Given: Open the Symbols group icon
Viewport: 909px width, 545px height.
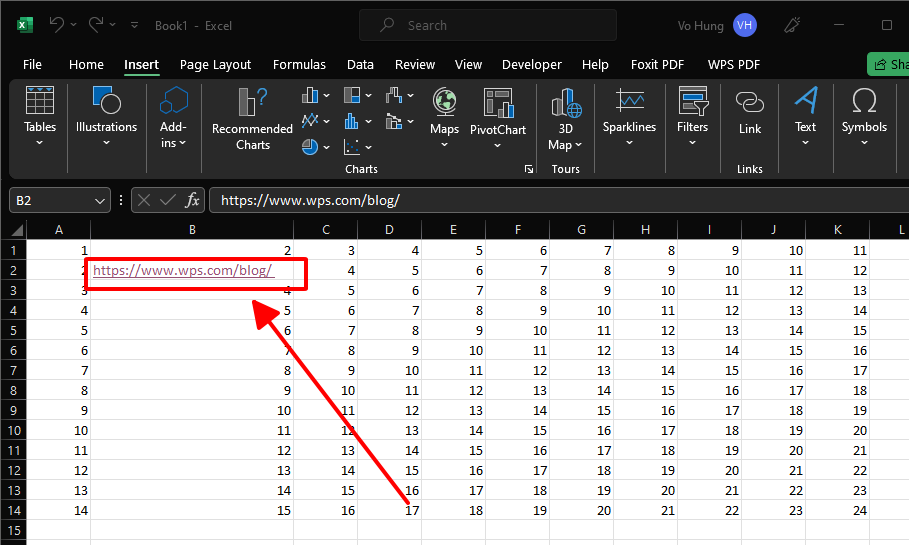Looking at the screenshot, I should tap(863, 103).
